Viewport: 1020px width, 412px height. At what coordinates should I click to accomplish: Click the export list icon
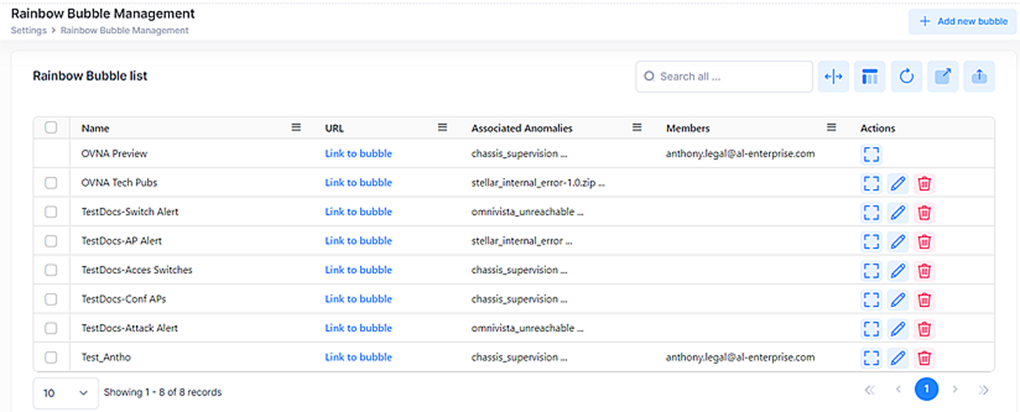tap(942, 77)
